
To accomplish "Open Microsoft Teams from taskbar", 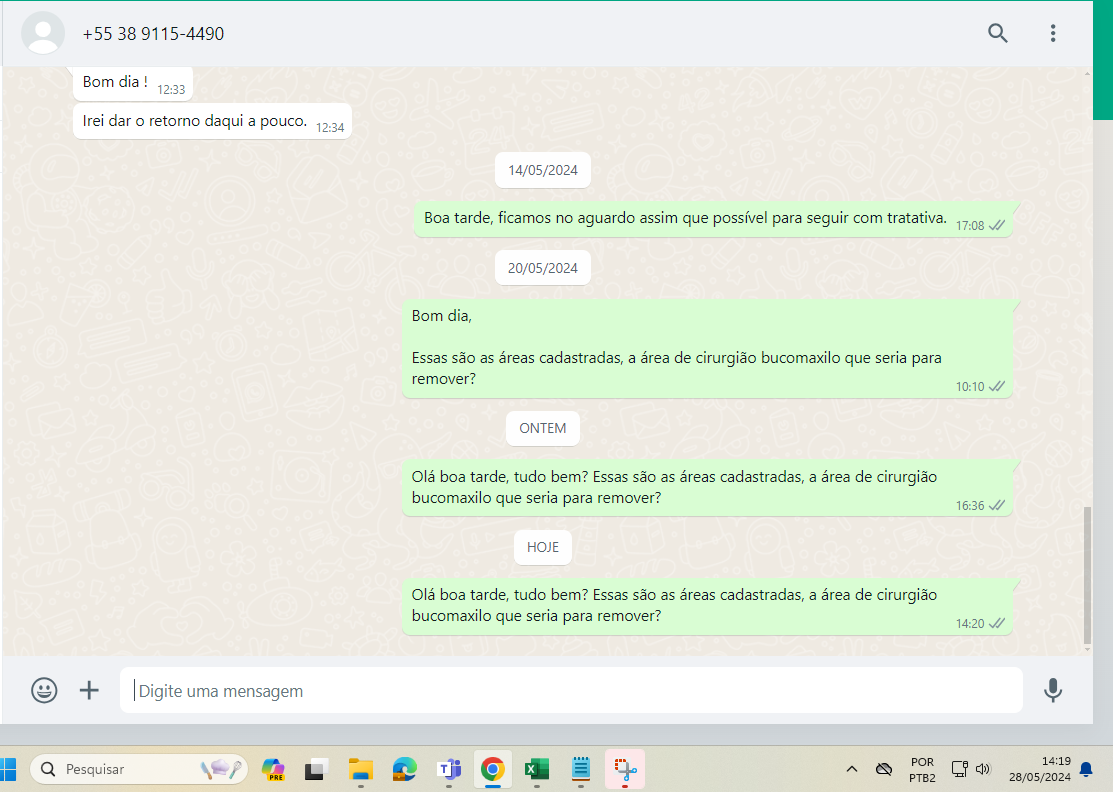I will [x=449, y=769].
